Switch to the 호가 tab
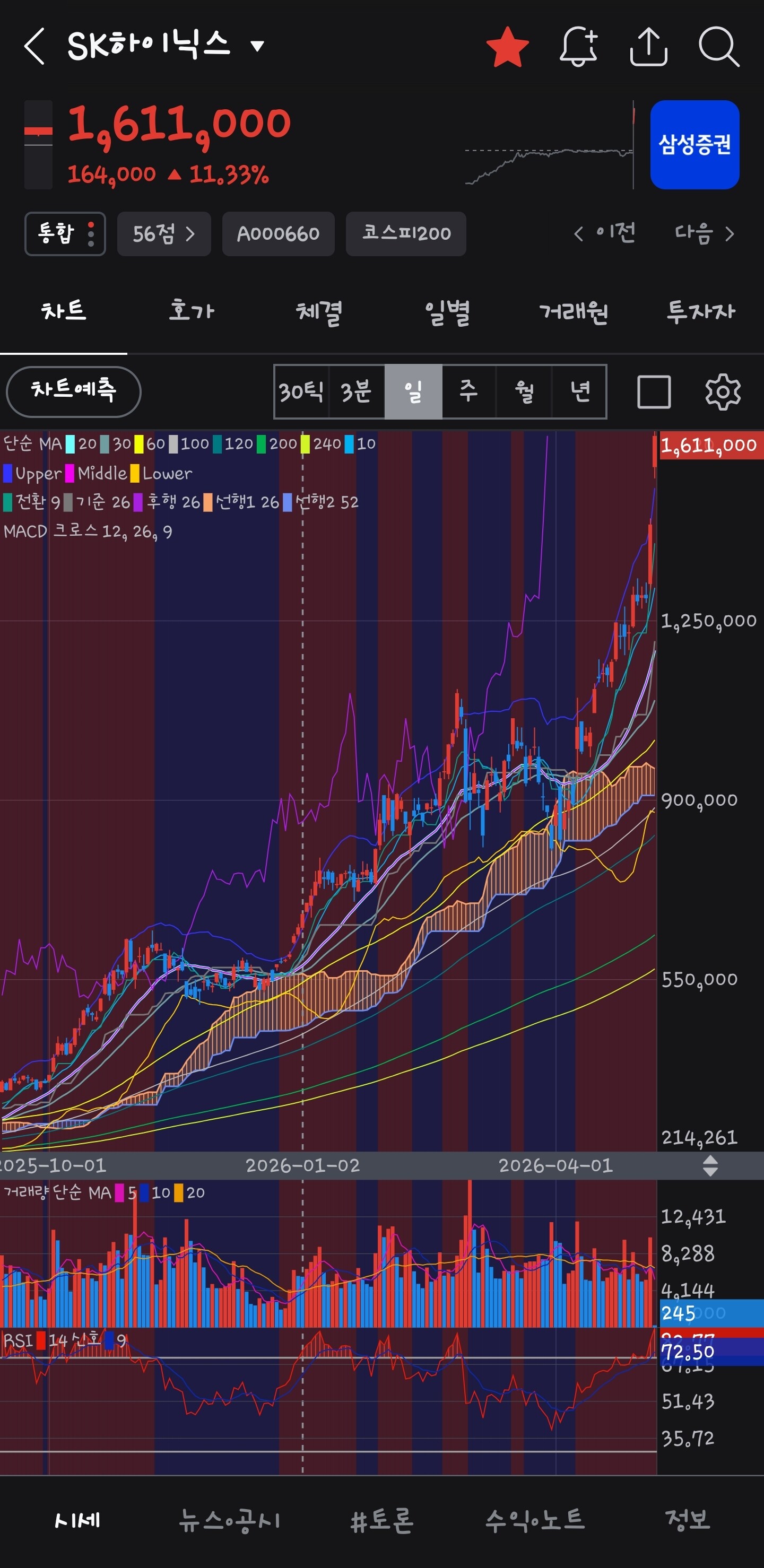 pyautogui.click(x=191, y=312)
